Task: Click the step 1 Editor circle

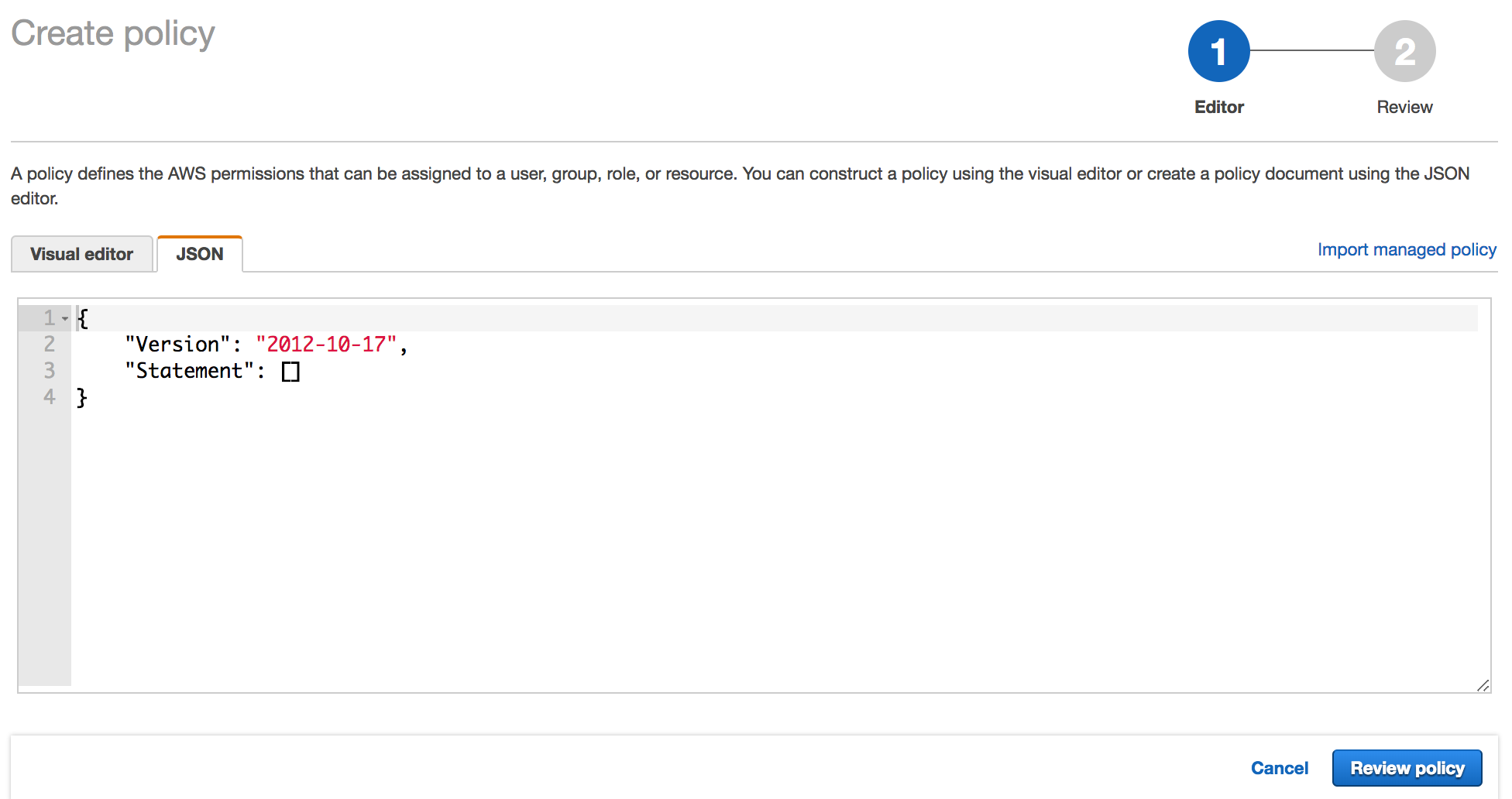Action: (1218, 51)
